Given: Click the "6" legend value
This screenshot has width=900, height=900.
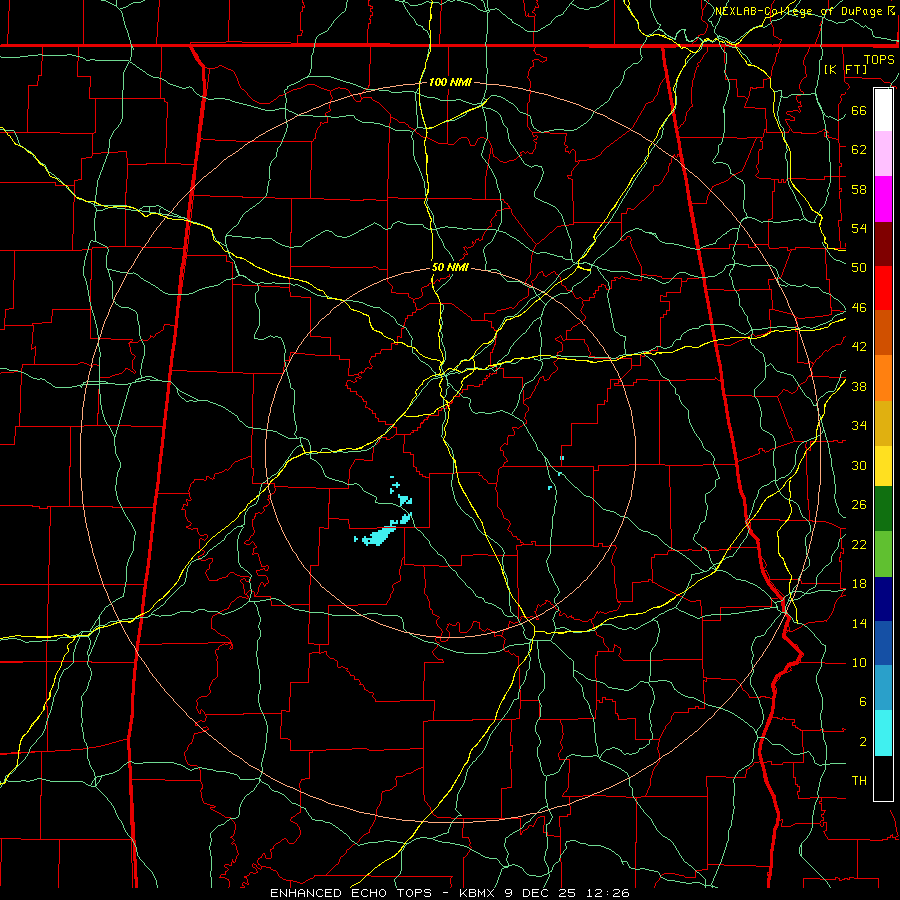Looking at the screenshot, I should [x=862, y=702].
